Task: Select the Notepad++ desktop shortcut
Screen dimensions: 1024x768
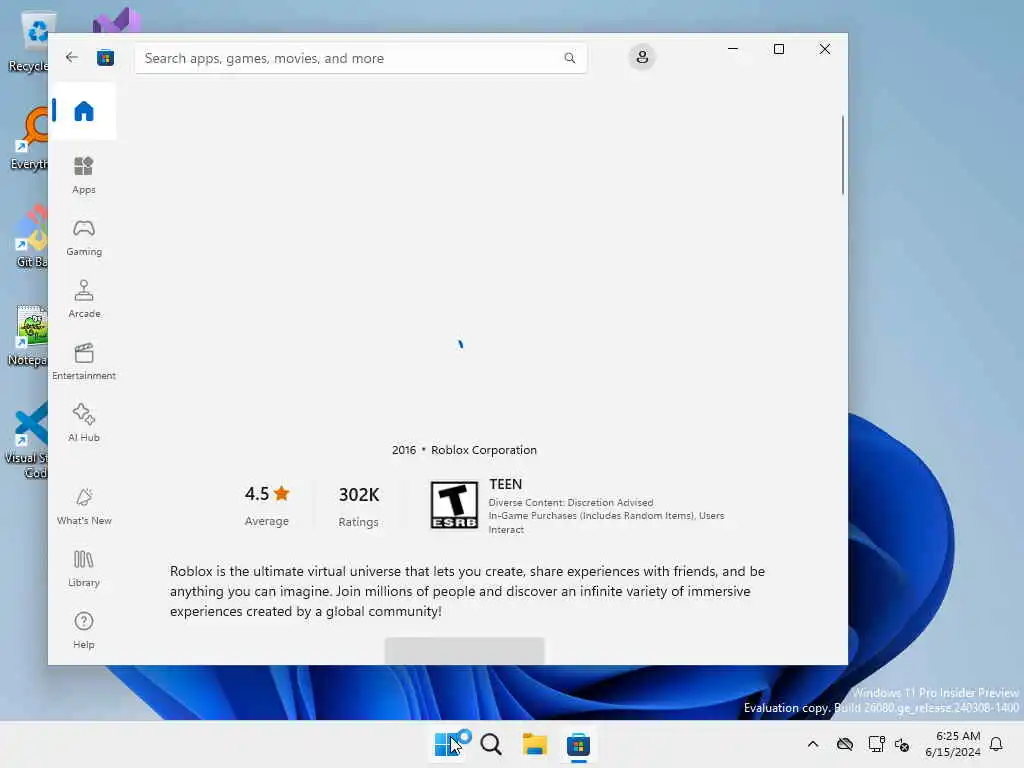Action: coord(29,336)
